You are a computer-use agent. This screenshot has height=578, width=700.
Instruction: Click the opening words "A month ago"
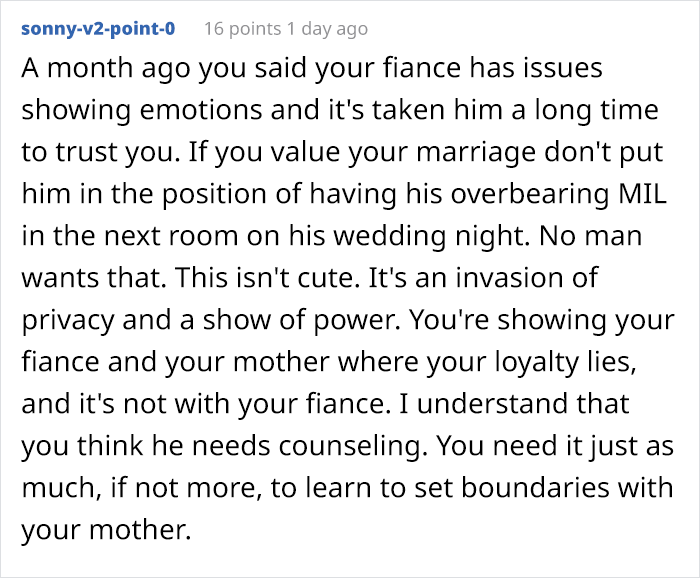click(85, 71)
